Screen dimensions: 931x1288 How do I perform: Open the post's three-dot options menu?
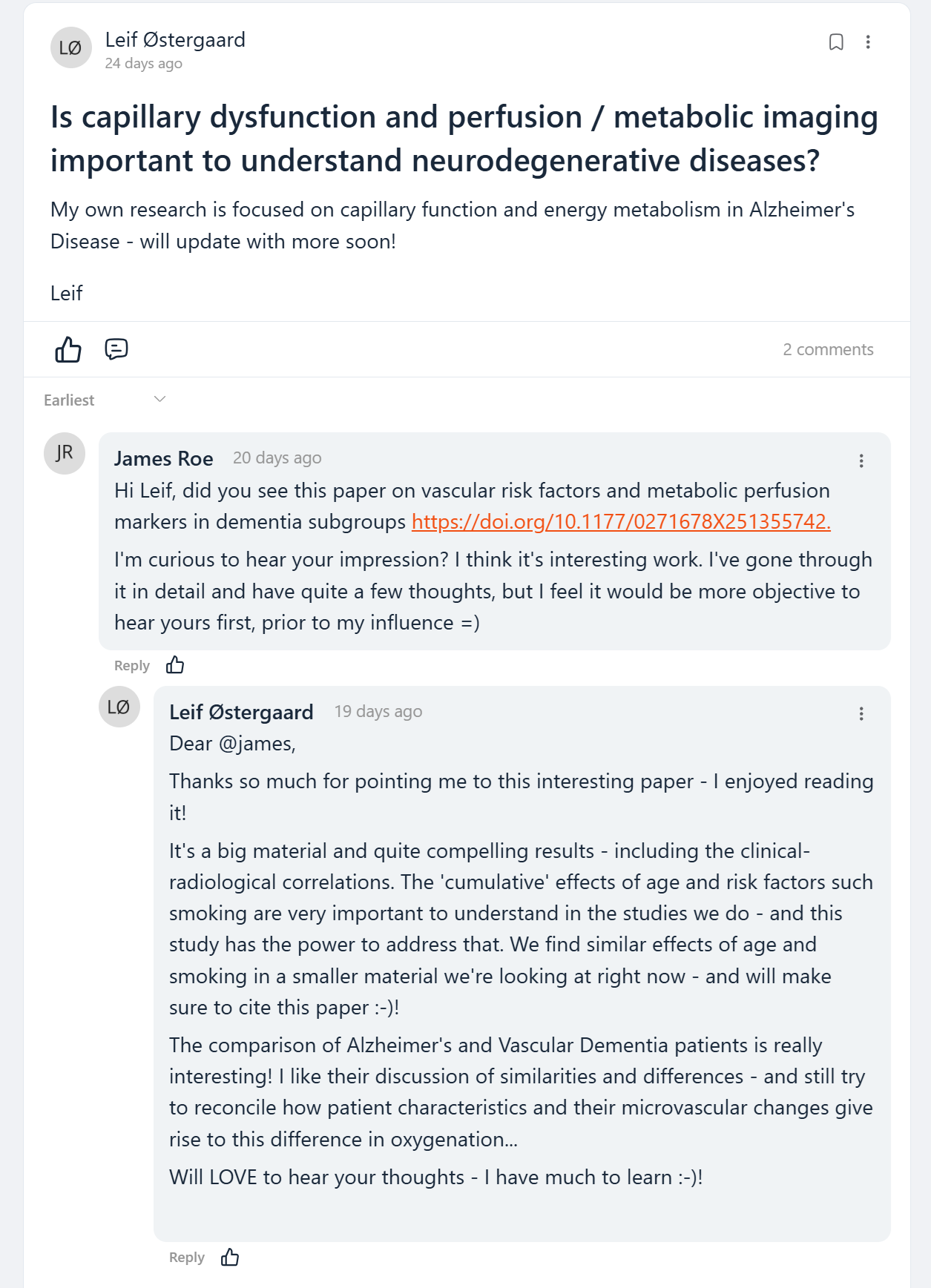point(868,42)
